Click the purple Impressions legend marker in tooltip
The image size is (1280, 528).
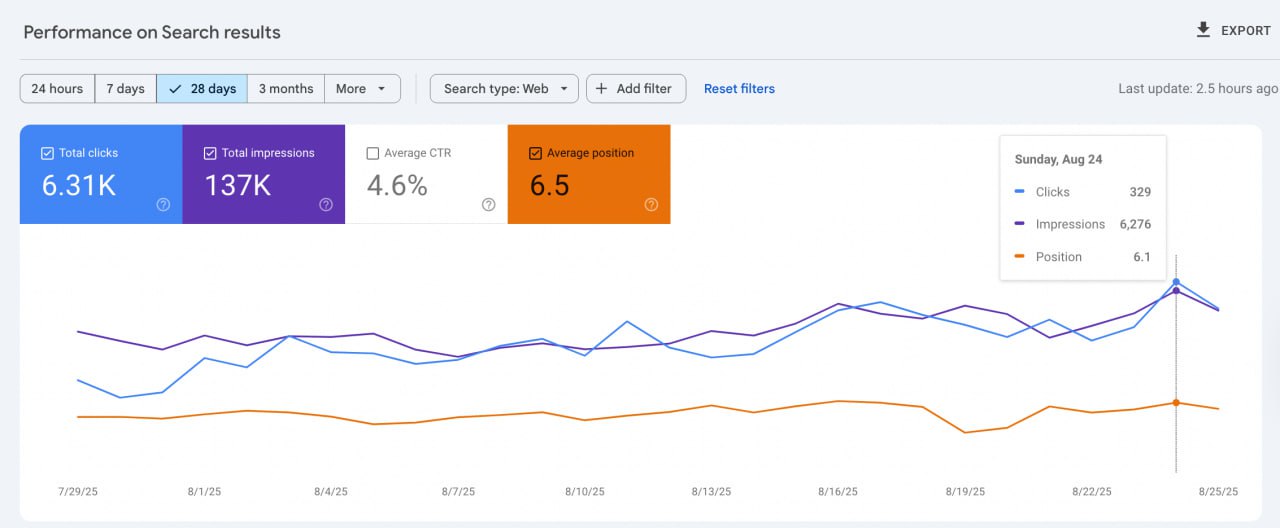point(1019,224)
